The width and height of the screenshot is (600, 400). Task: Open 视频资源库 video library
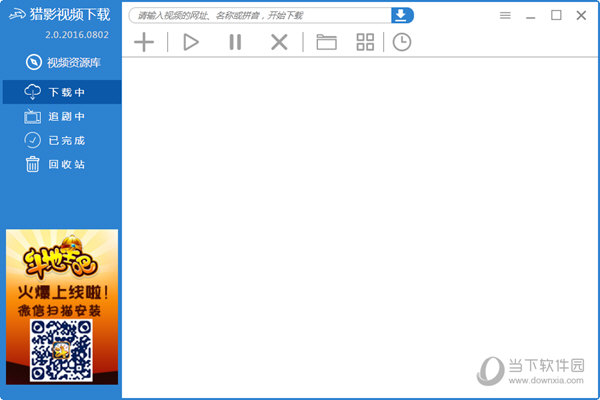point(63,62)
